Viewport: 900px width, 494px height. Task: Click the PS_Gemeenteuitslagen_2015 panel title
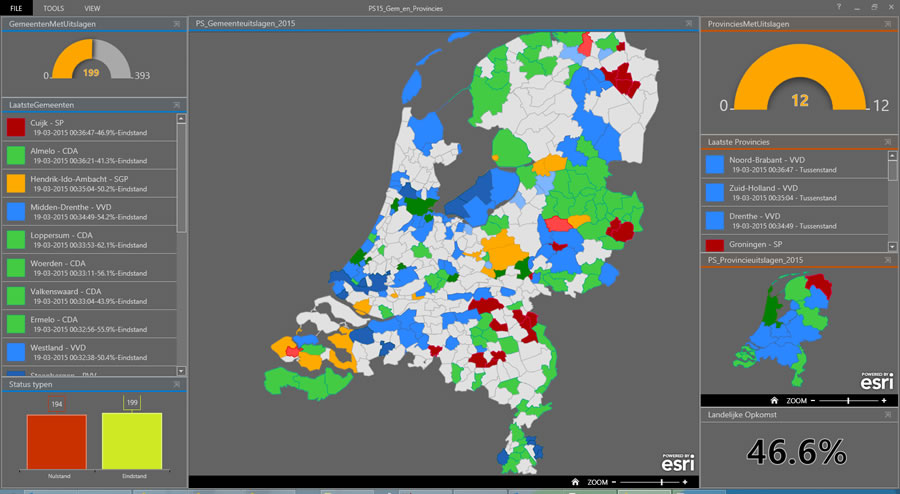tap(245, 24)
